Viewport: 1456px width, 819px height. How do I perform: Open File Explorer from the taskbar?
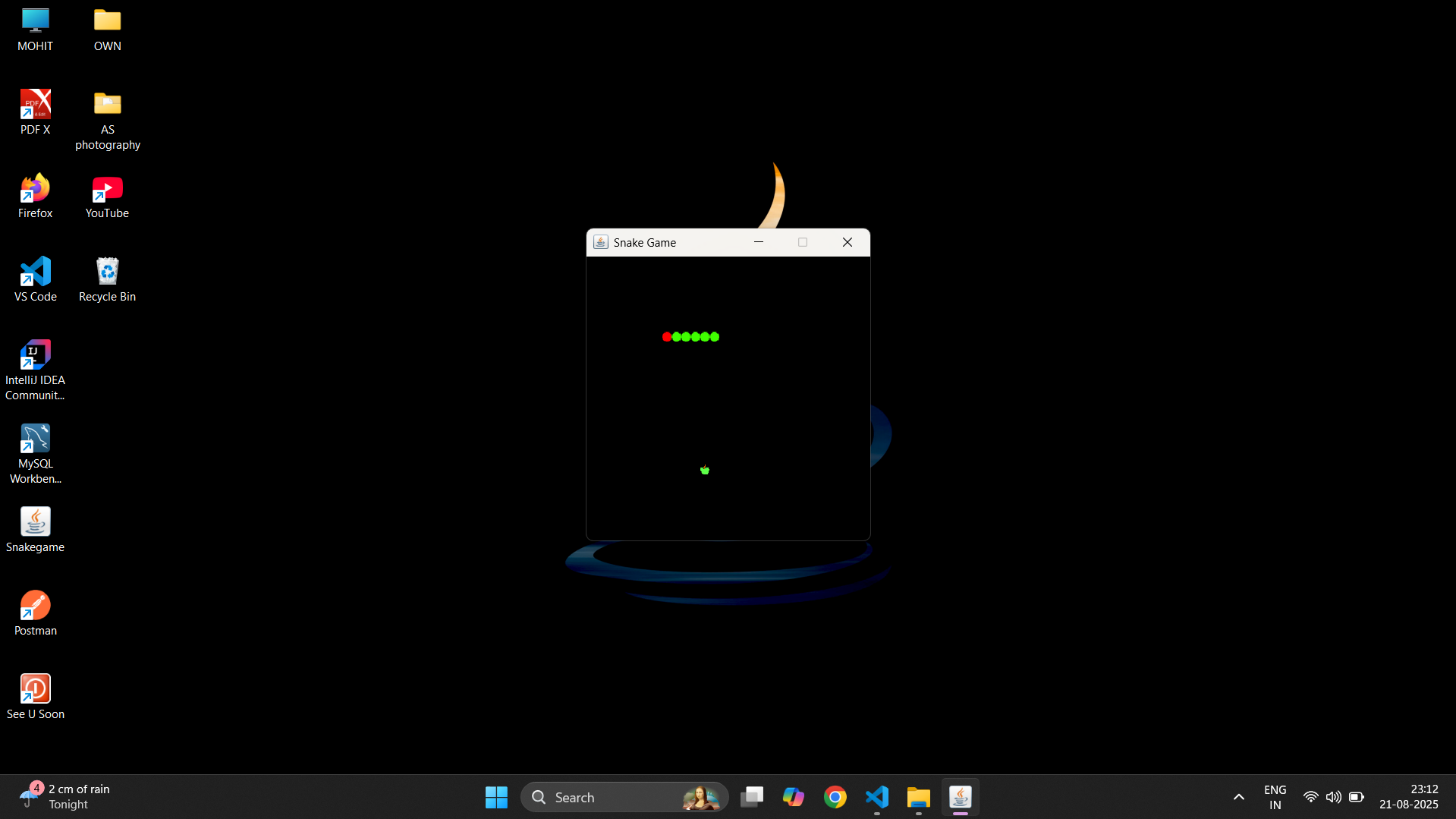pos(918,797)
